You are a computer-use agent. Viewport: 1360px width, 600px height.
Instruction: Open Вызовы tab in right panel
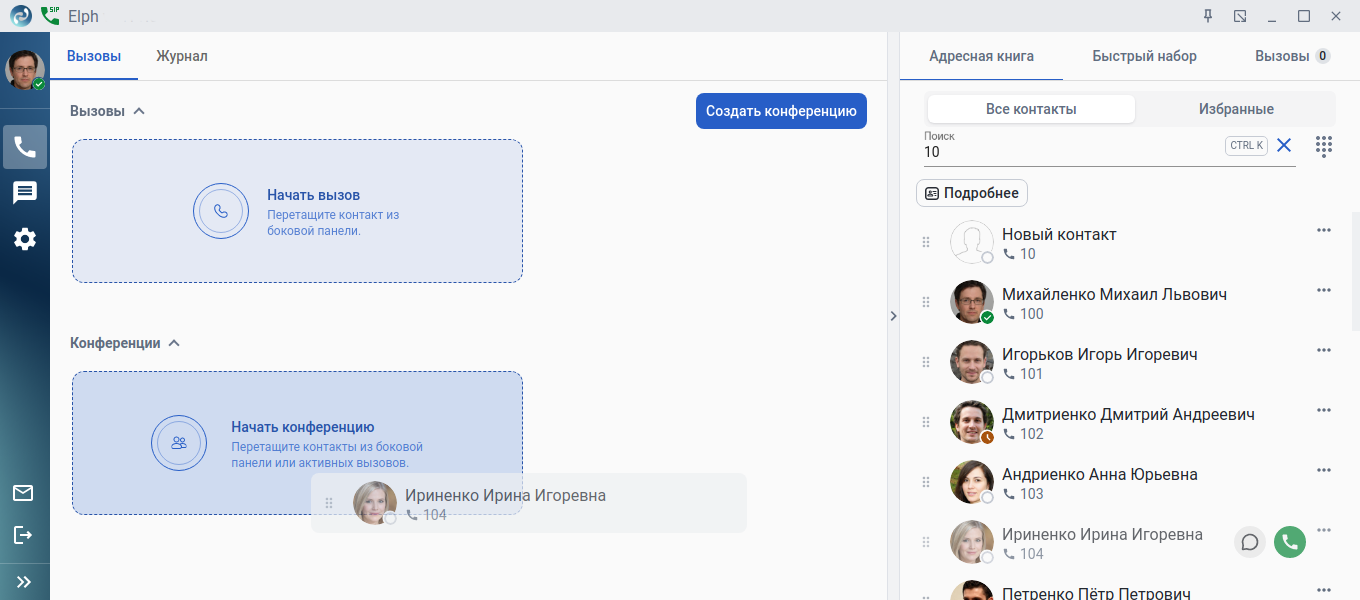pyautogui.click(x=1292, y=56)
